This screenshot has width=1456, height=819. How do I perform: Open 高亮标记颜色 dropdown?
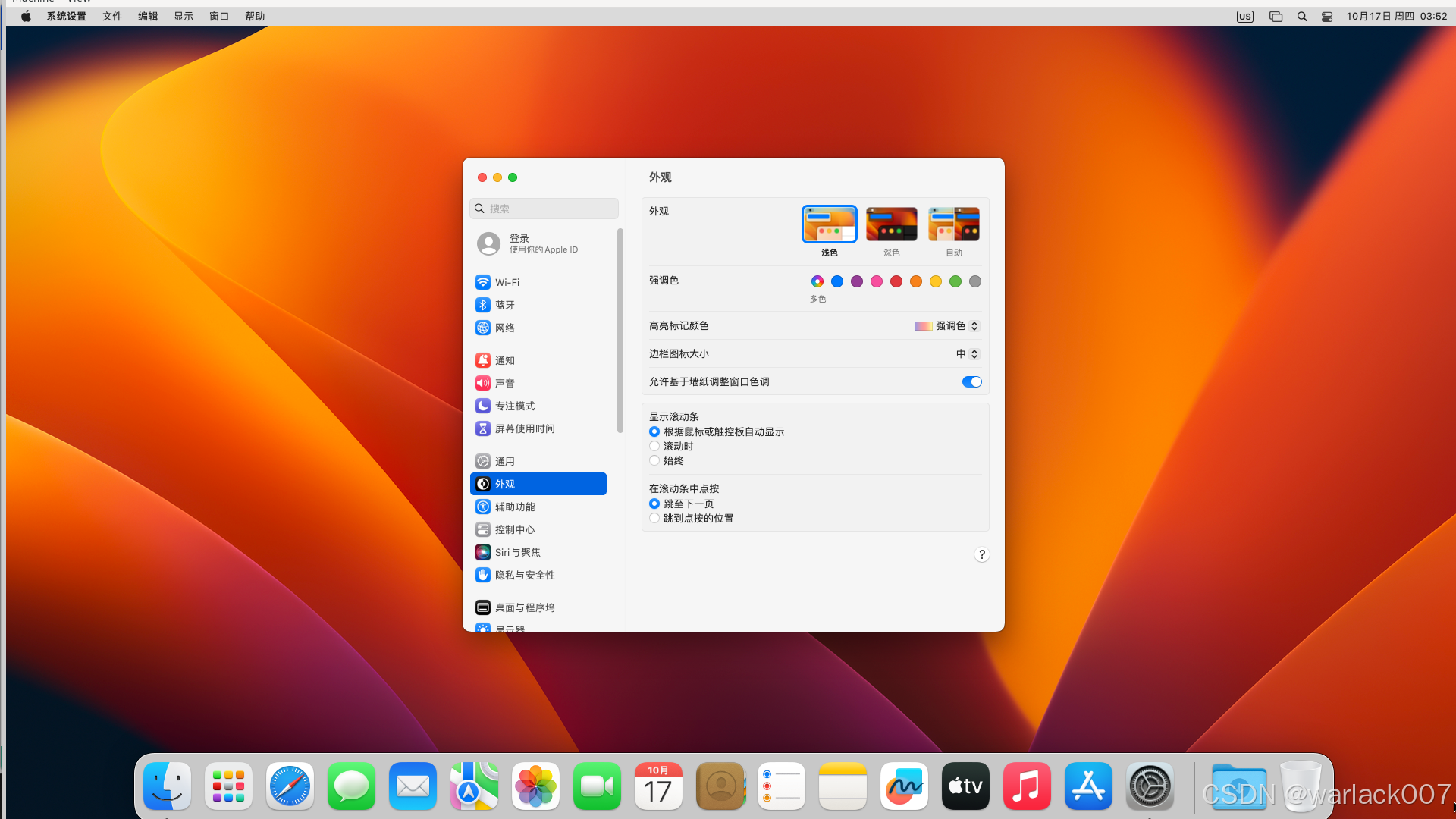tap(946, 326)
